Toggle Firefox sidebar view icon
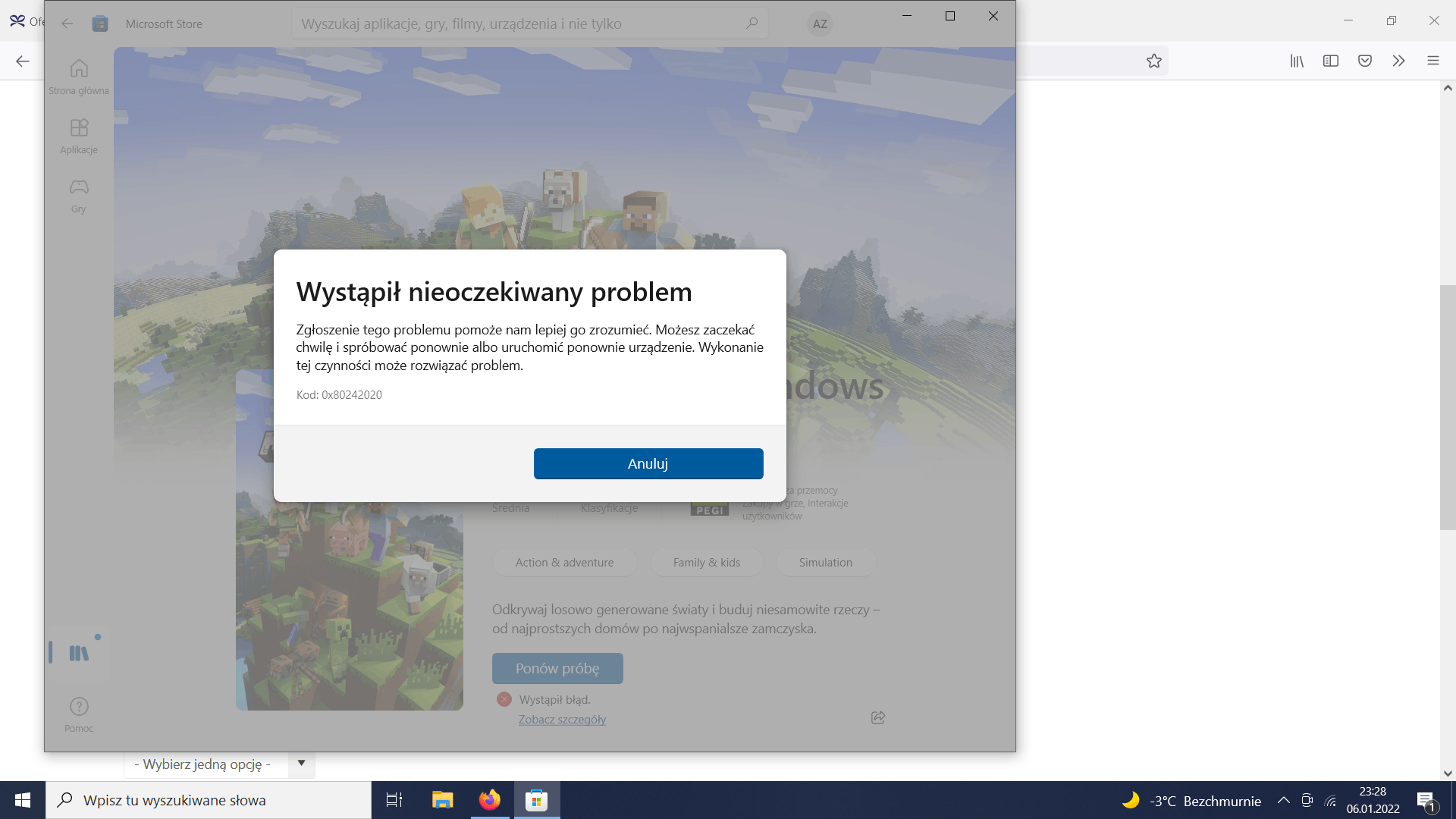Viewport: 1456px width, 819px height. [1331, 61]
